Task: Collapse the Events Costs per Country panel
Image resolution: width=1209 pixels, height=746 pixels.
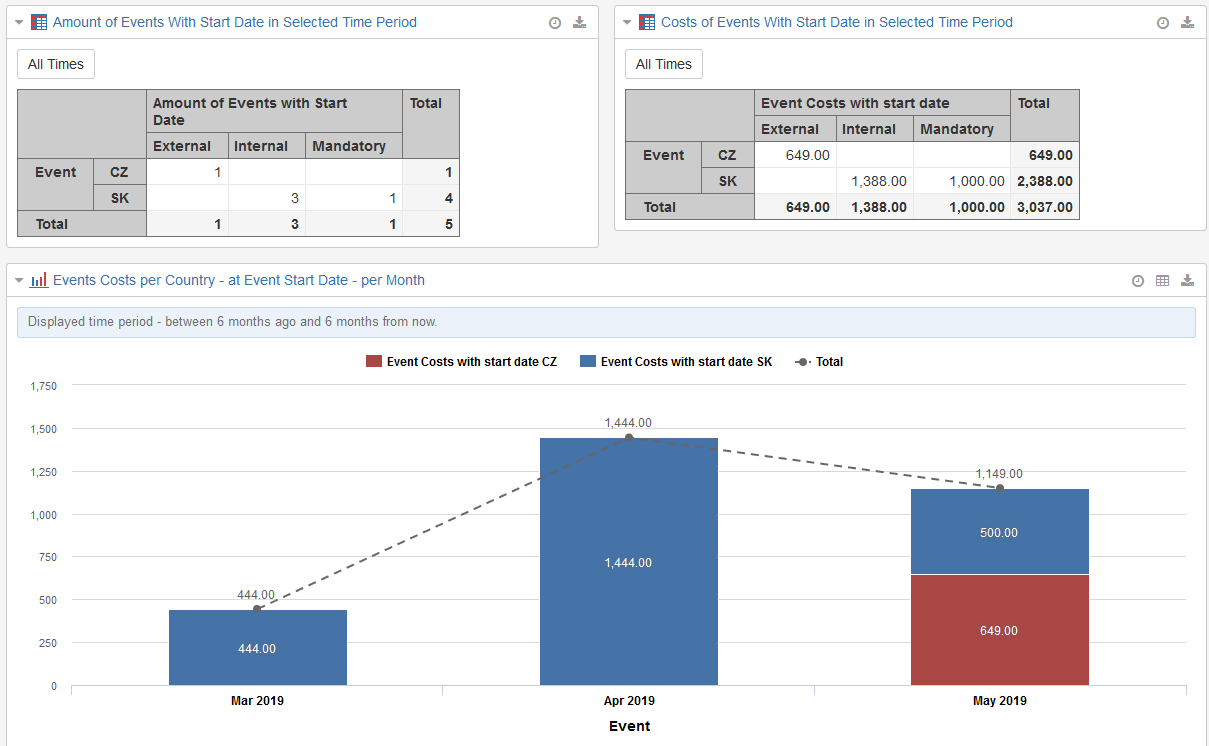Action: [x=19, y=281]
